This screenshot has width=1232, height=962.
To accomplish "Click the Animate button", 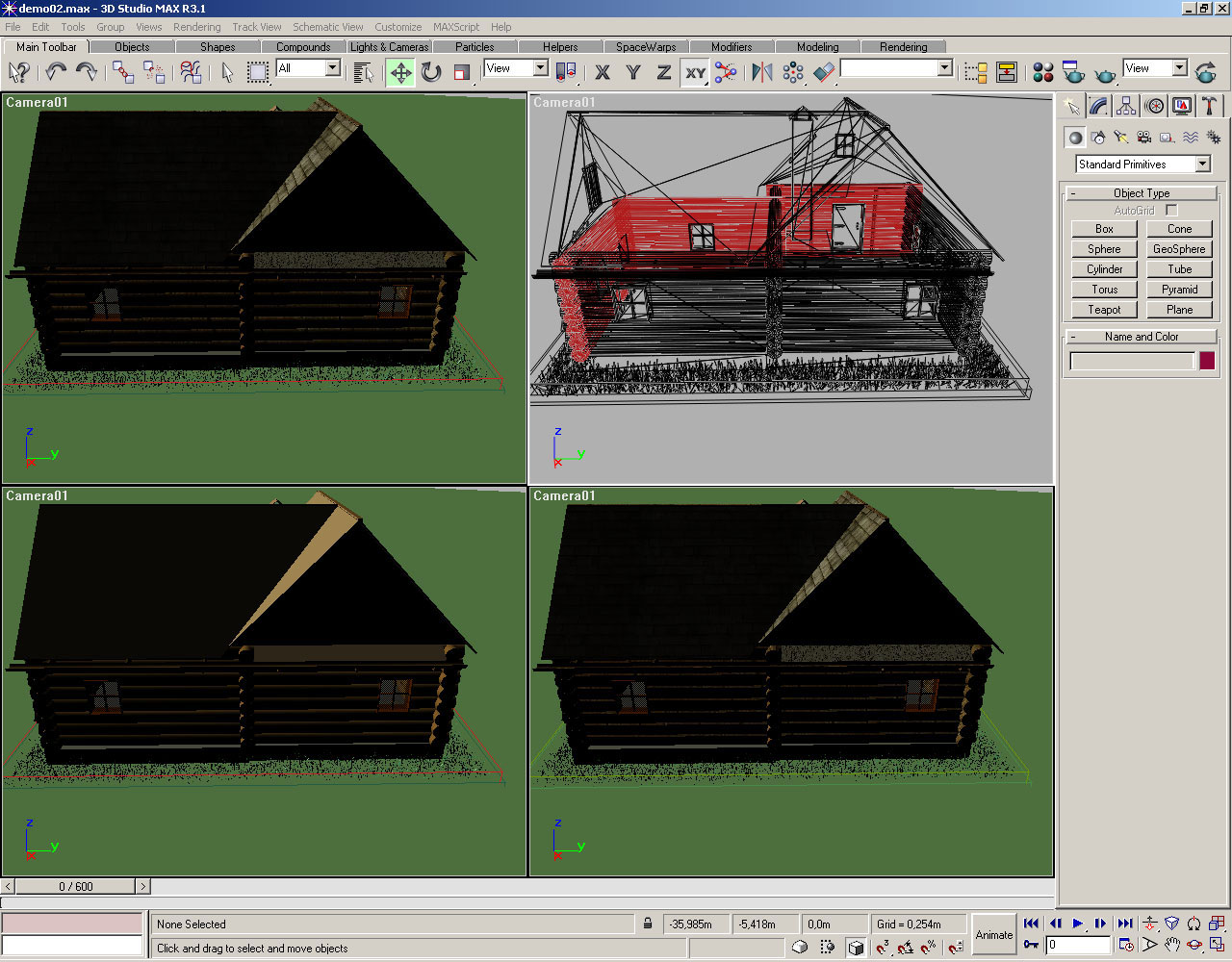I will coord(993,934).
